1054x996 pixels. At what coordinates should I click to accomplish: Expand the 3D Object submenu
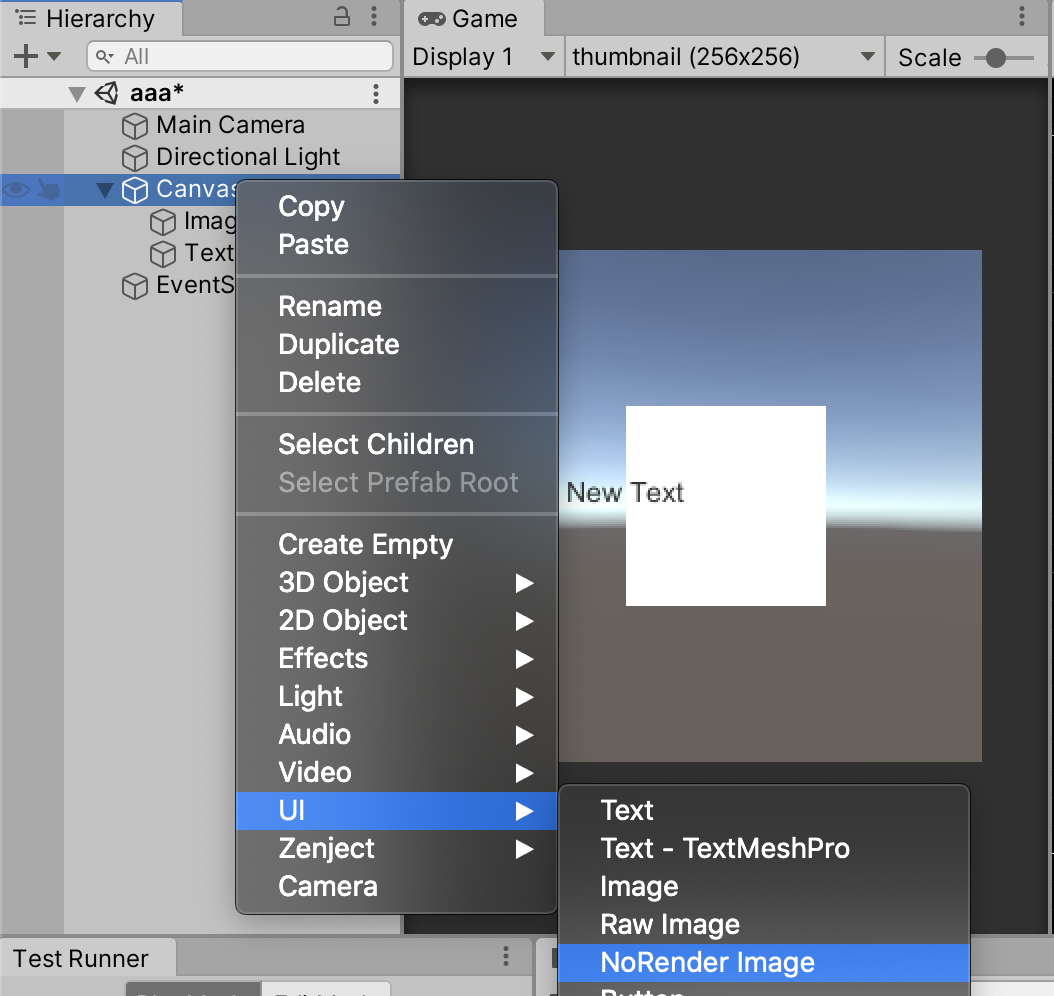(397, 583)
